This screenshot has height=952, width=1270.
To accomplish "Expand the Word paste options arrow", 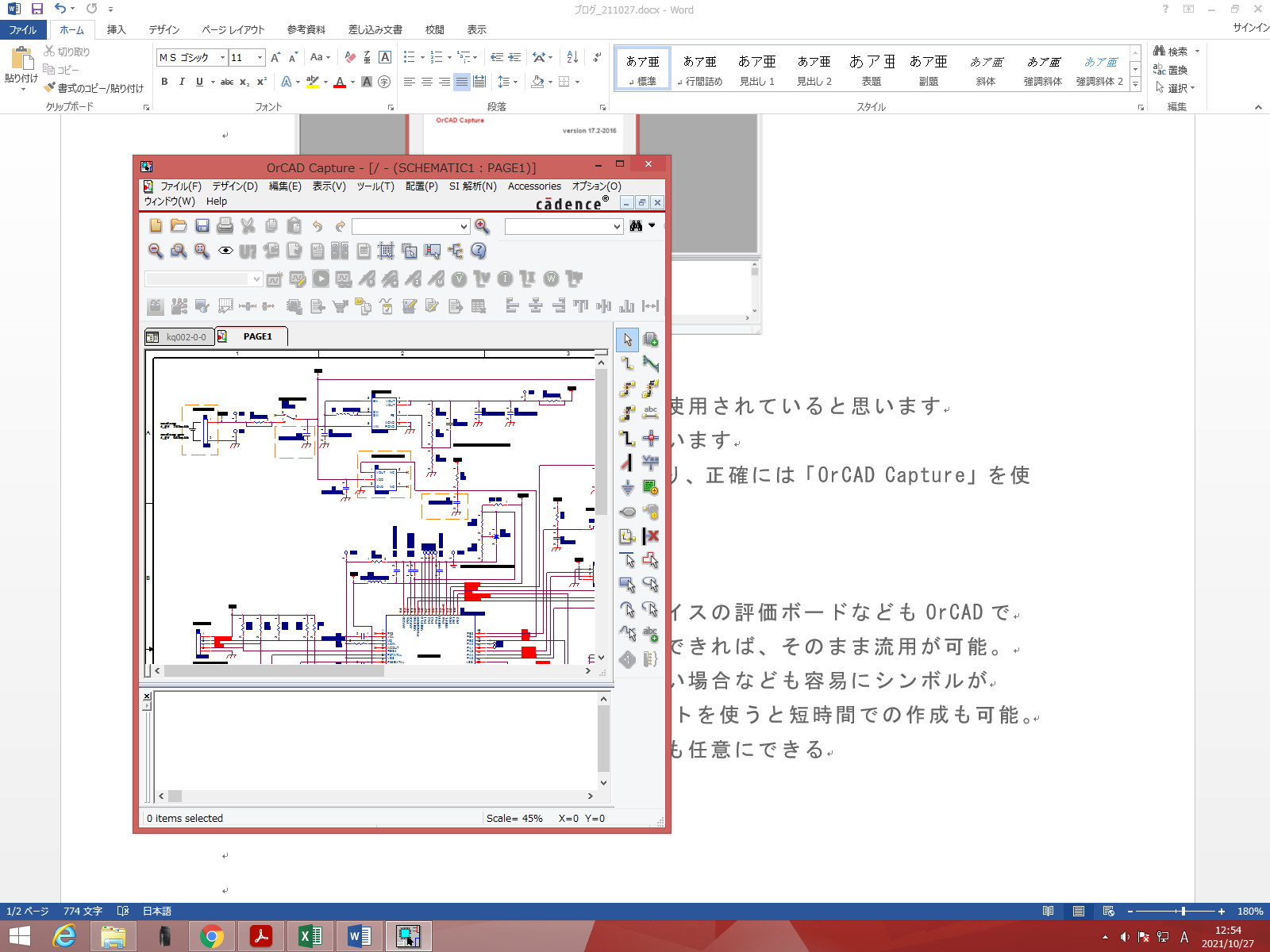I will pos(21,89).
